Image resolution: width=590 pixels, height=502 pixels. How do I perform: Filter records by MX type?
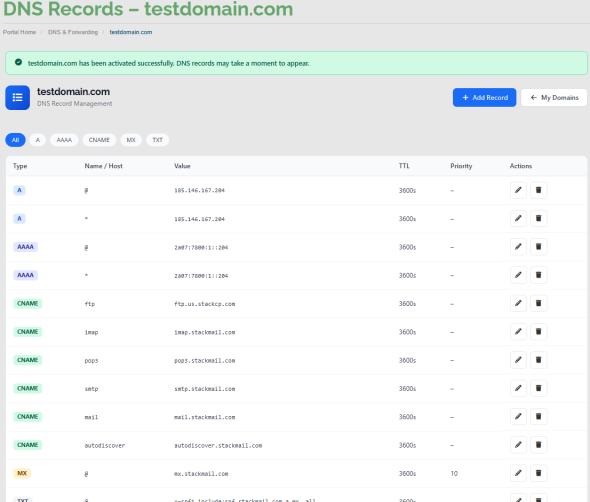(x=131, y=140)
